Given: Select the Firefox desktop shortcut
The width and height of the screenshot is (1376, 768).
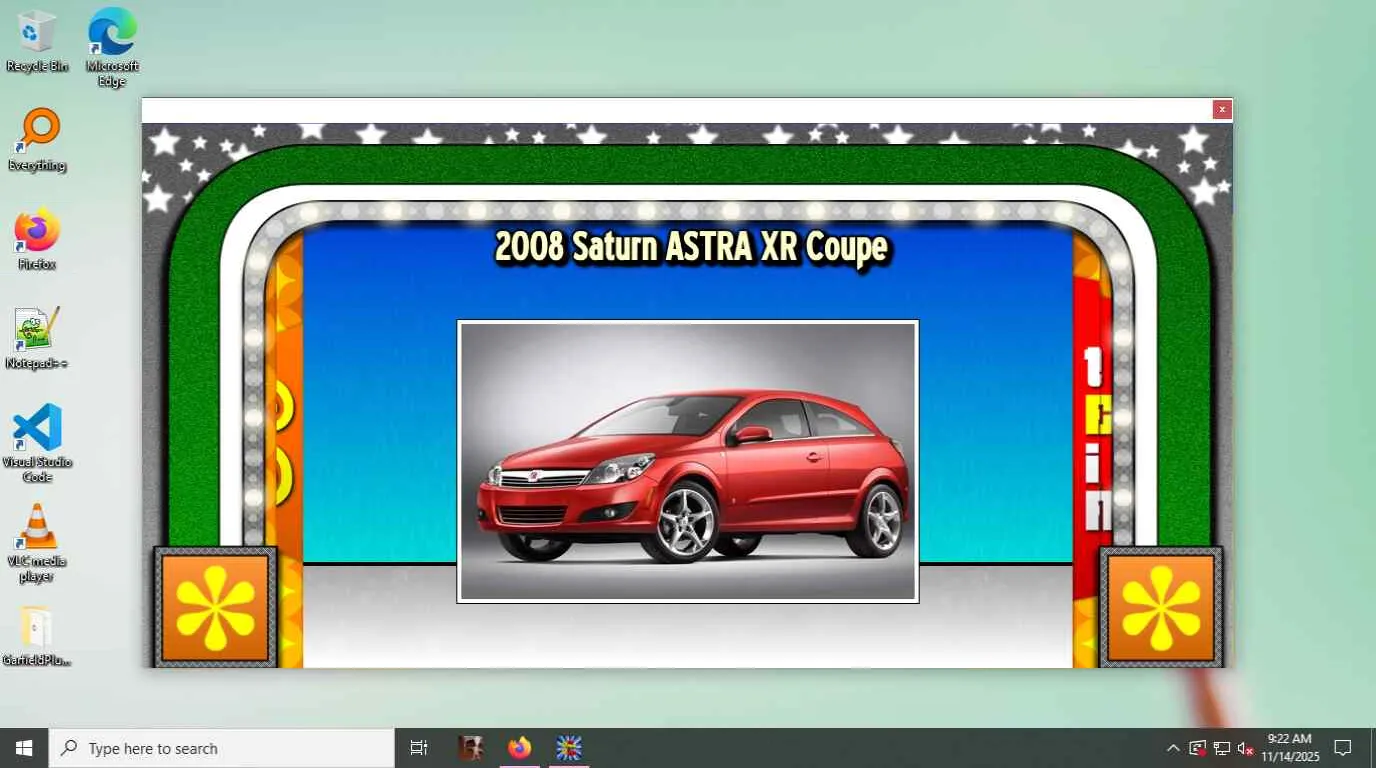Looking at the screenshot, I should (x=37, y=239).
